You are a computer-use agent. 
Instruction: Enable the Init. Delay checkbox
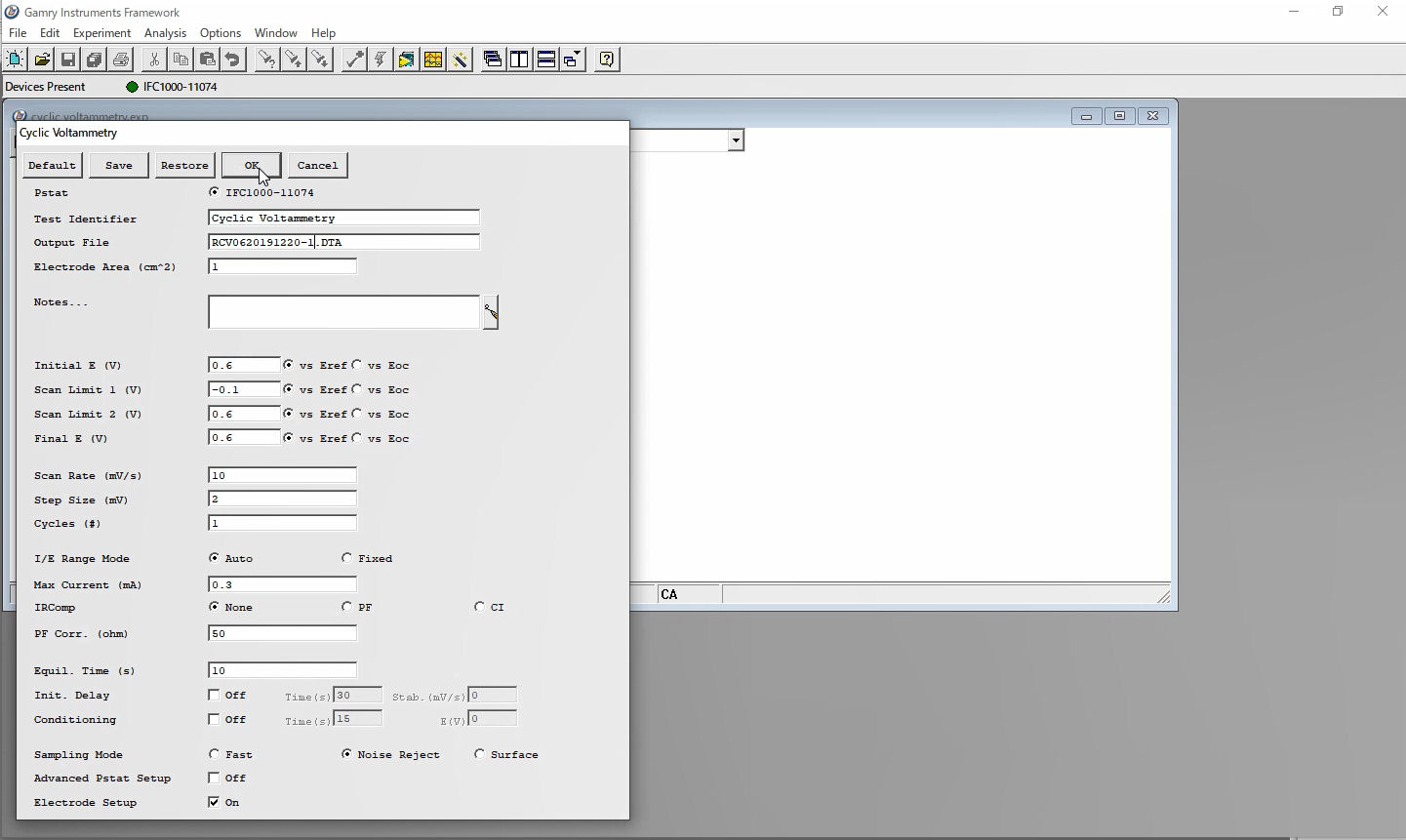tap(214, 695)
